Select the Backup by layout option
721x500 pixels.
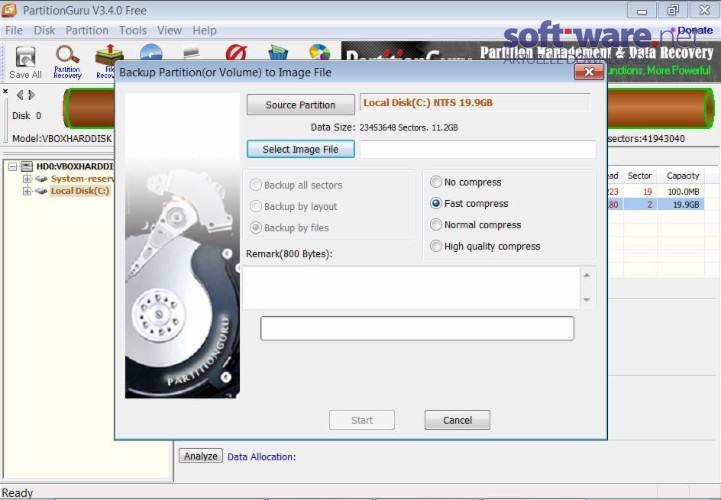(256, 207)
